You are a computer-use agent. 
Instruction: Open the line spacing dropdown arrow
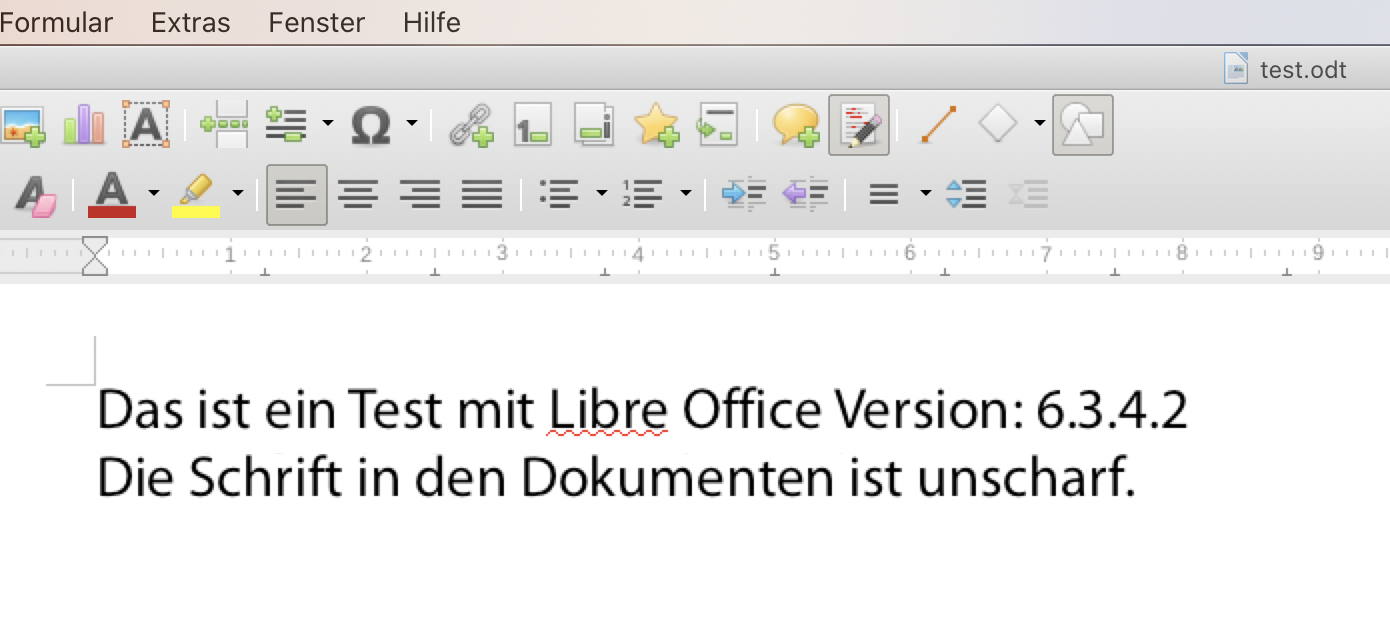click(925, 194)
